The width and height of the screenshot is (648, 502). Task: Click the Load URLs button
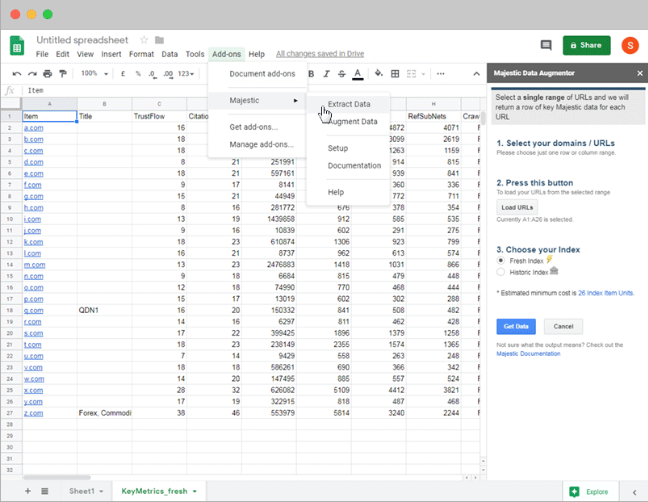(517, 207)
